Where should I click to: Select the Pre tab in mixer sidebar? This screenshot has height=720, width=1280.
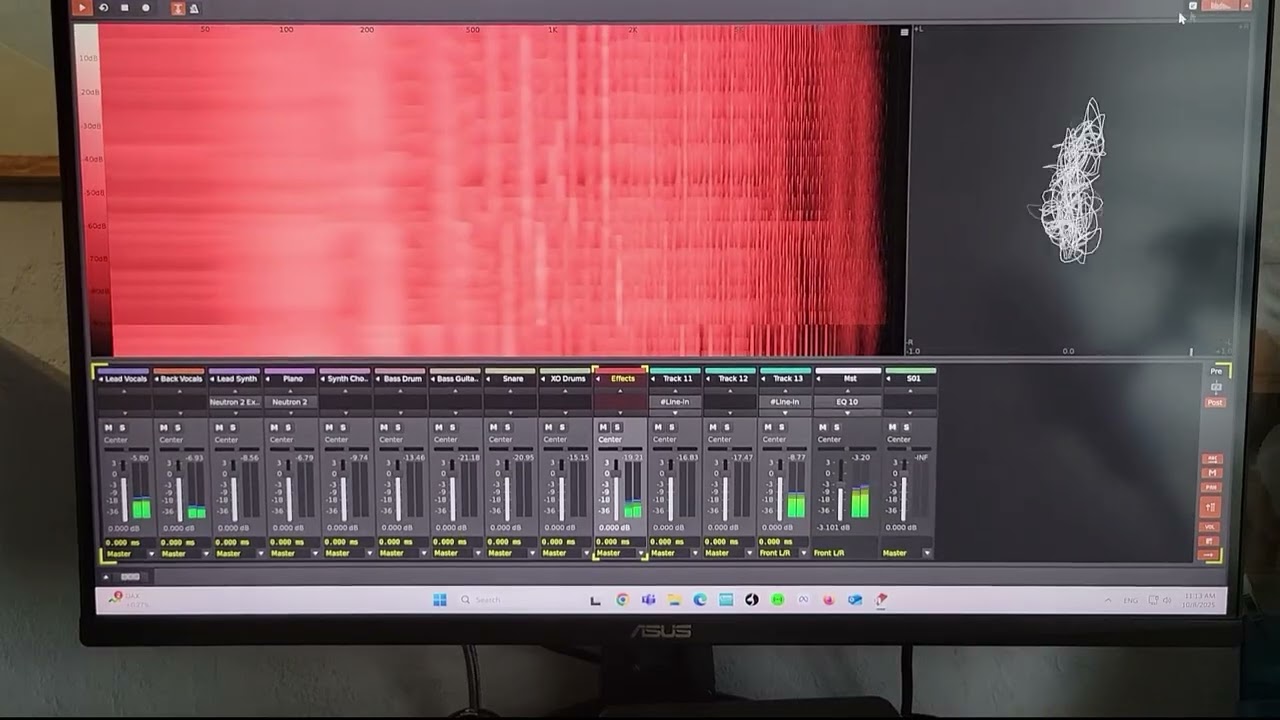click(x=1216, y=372)
